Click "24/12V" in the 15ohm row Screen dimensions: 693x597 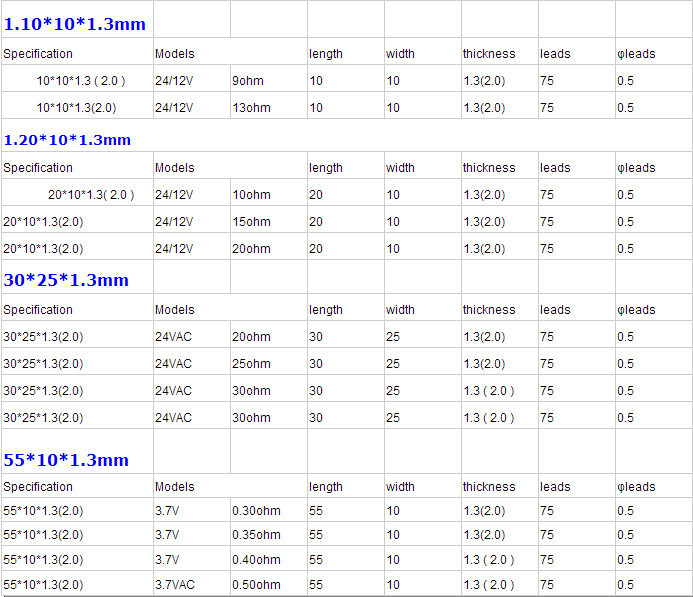coord(174,222)
